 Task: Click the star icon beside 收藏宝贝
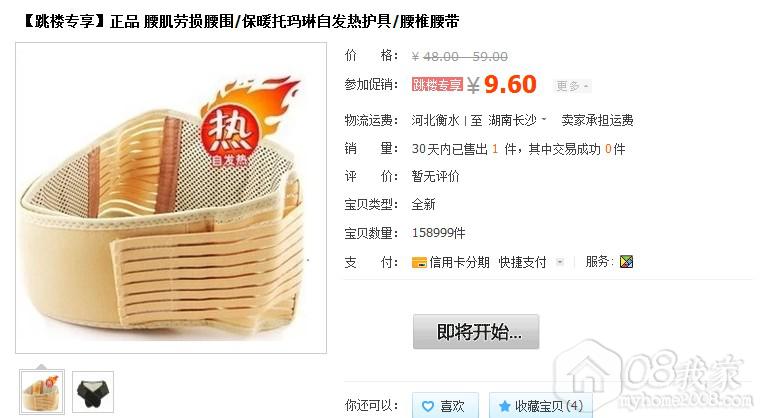505,406
